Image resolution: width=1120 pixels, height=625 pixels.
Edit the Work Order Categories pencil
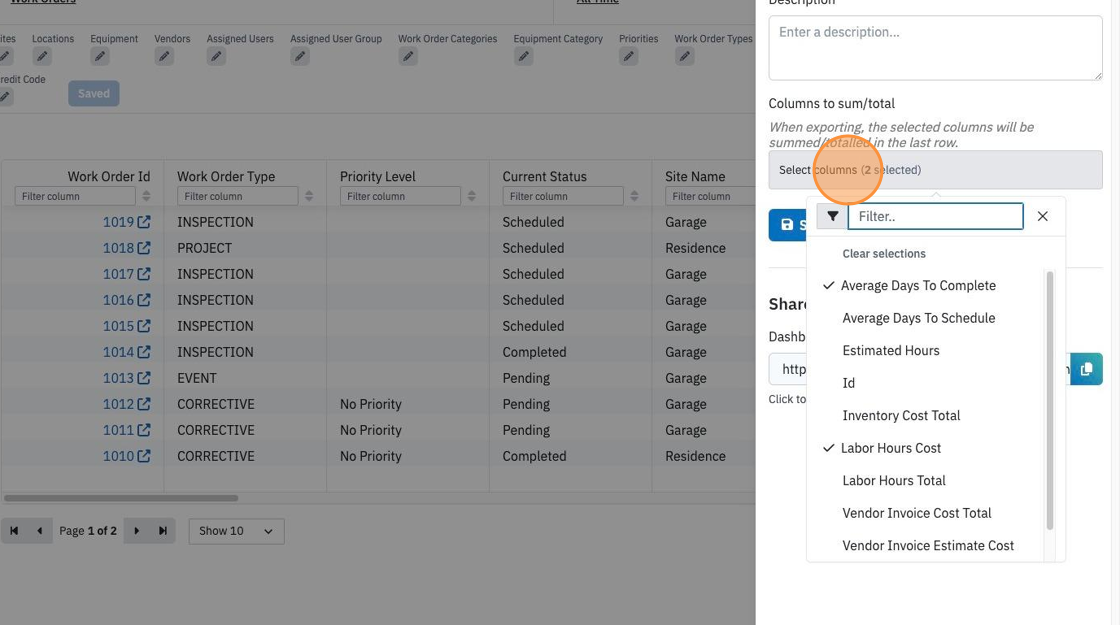pyautogui.click(x=408, y=56)
